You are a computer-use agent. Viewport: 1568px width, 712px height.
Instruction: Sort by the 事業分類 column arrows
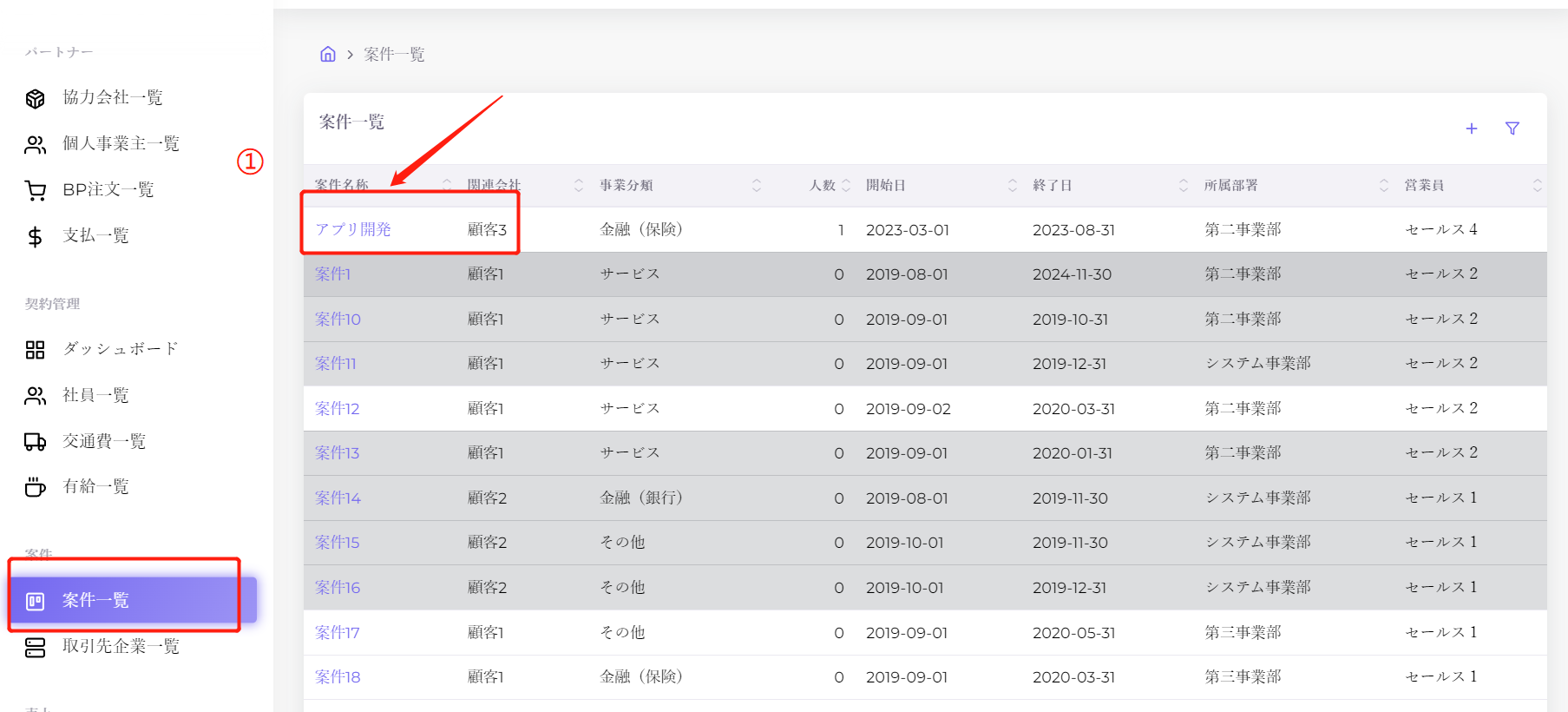tap(757, 185)
